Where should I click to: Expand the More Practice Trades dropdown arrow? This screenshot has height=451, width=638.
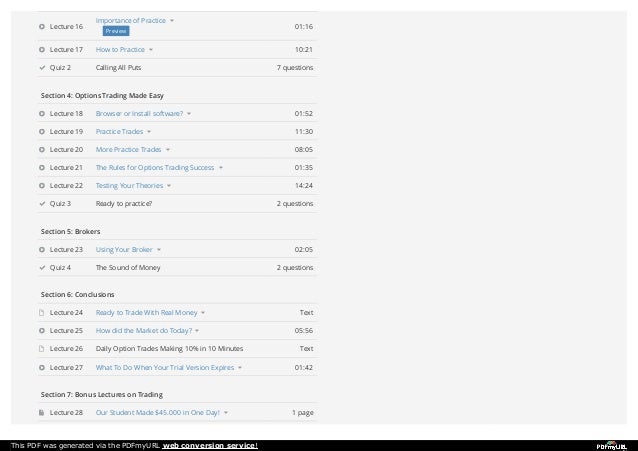click(x=168, y=150)
